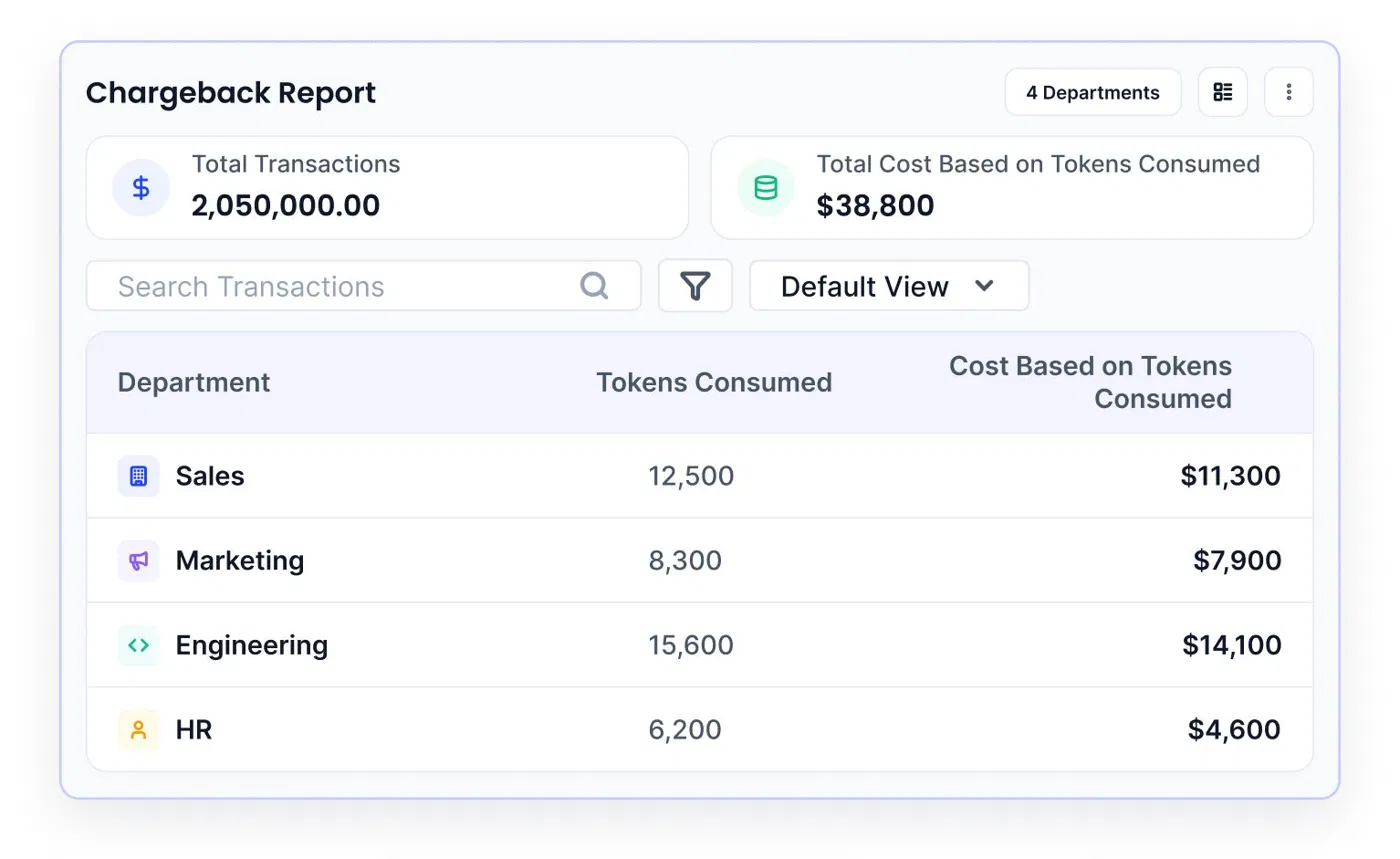
Task: Click the $38,800 total cost value
Action: click(875, 206)
